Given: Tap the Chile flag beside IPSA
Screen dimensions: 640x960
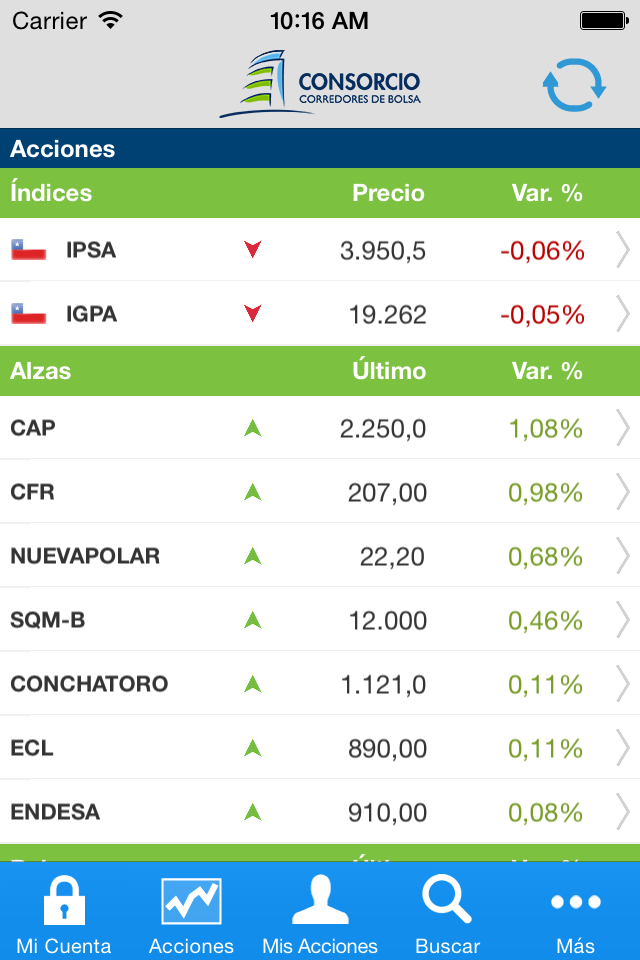Looking at the screenshot, I should pyautogui.click(x=29, y=250).
